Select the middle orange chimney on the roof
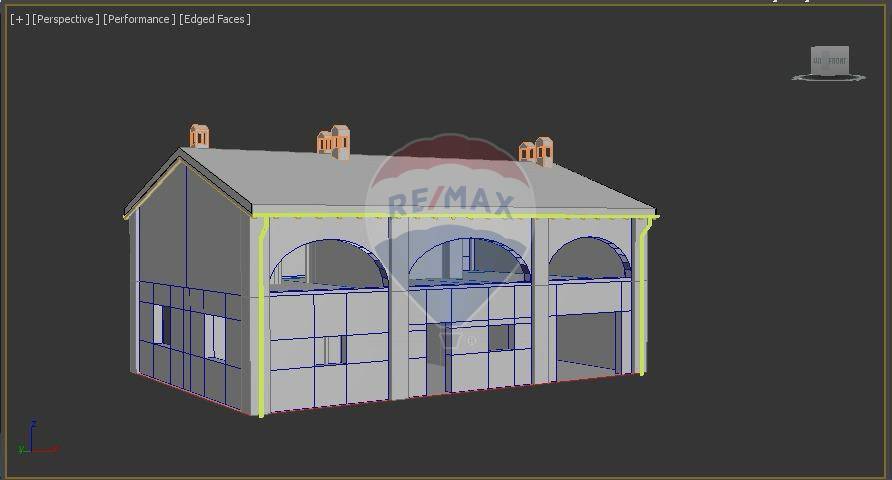Image resolution: width=892 pixels, height=480 pixels. click(x=334, y=142)
